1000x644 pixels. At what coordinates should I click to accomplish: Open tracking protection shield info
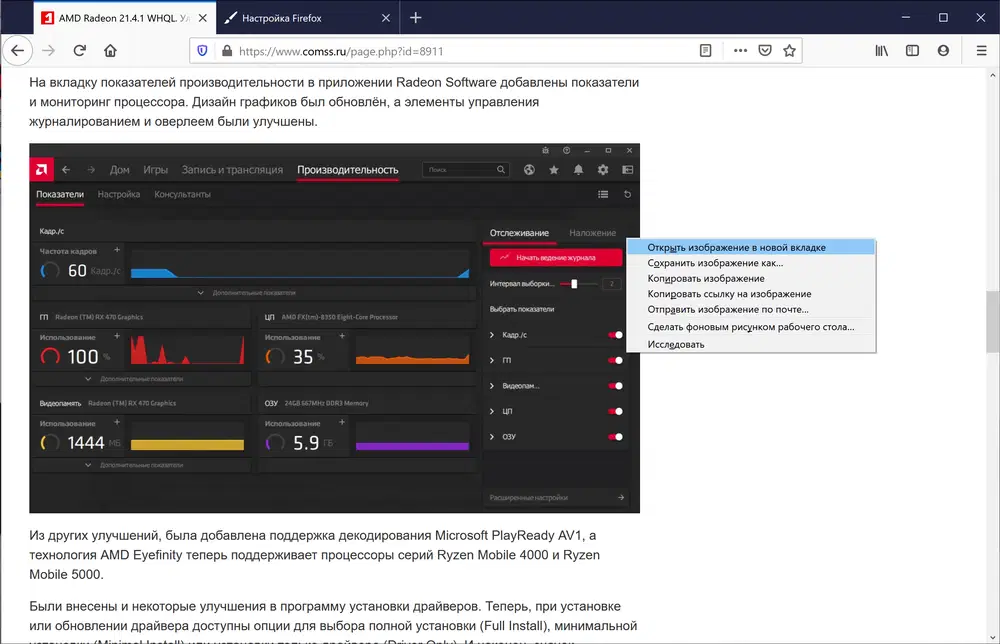point(202,51)
